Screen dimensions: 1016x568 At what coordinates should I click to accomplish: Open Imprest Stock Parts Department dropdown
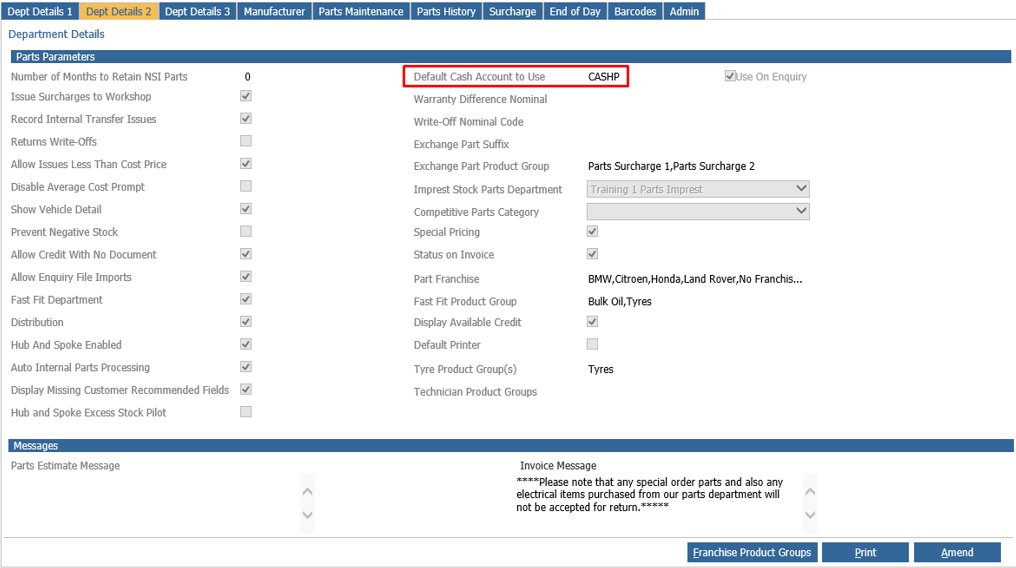coord(698,189)
